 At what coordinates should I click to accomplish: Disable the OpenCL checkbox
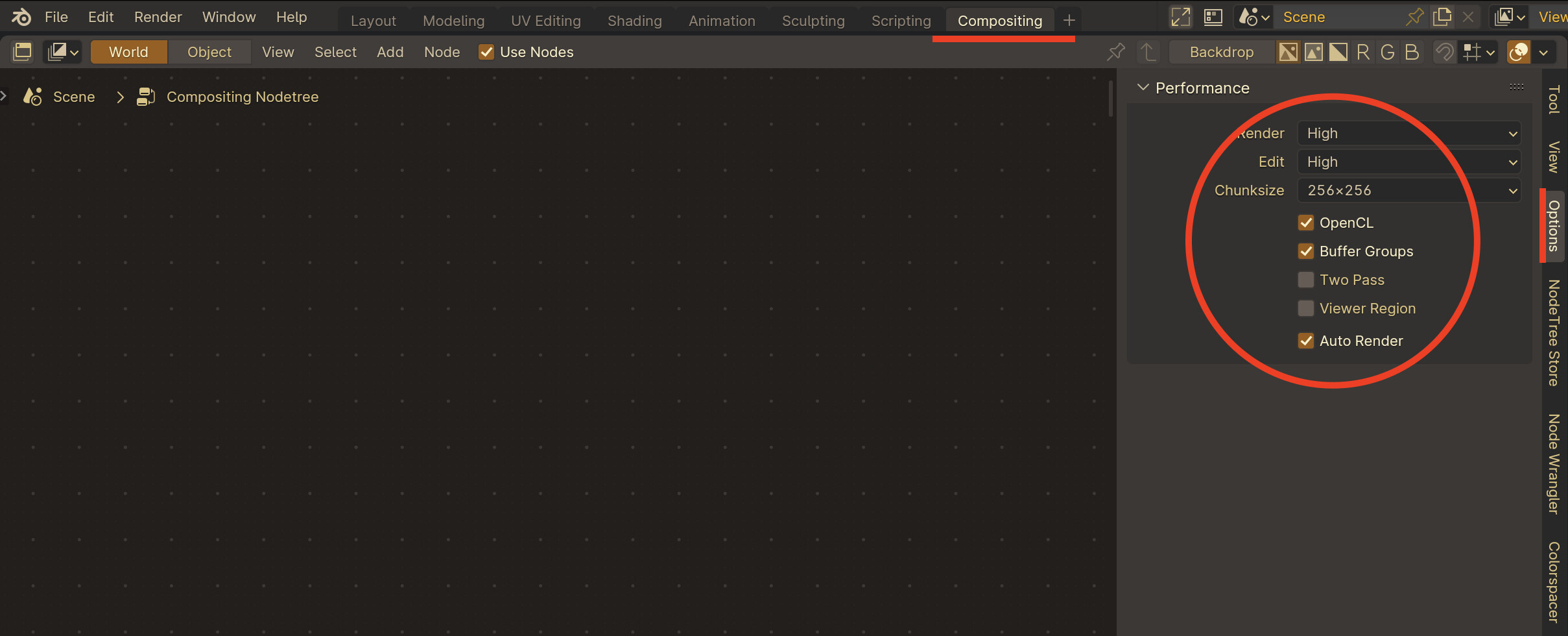[x=1306, y=223]
